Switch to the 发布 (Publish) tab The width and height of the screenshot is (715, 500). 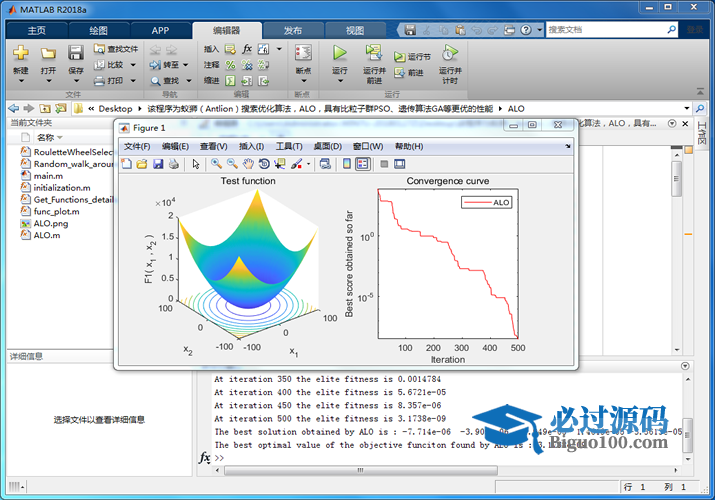(293, 30)
